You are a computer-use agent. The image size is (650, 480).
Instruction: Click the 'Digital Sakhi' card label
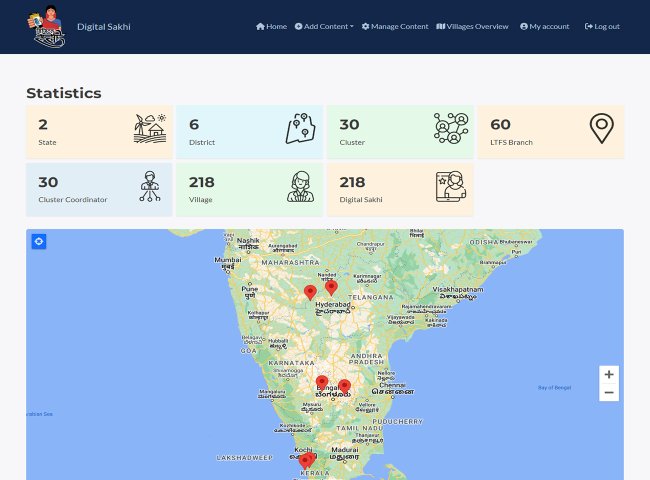361,199
